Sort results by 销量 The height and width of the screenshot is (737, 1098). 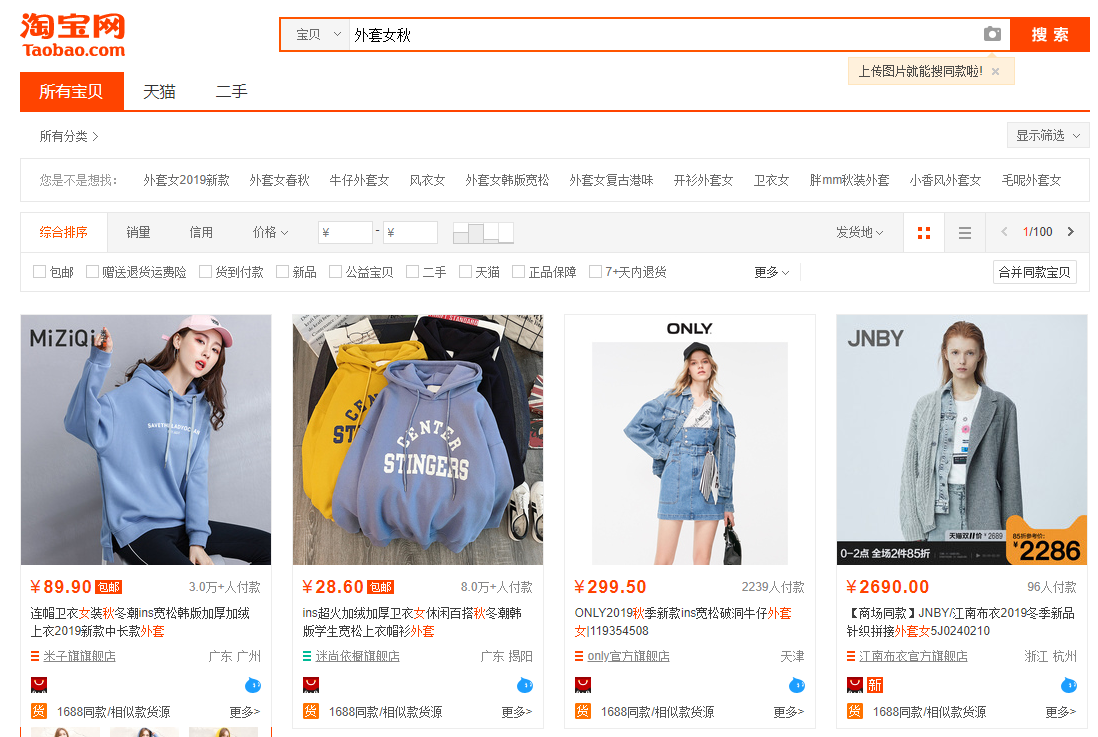[138, 232]
